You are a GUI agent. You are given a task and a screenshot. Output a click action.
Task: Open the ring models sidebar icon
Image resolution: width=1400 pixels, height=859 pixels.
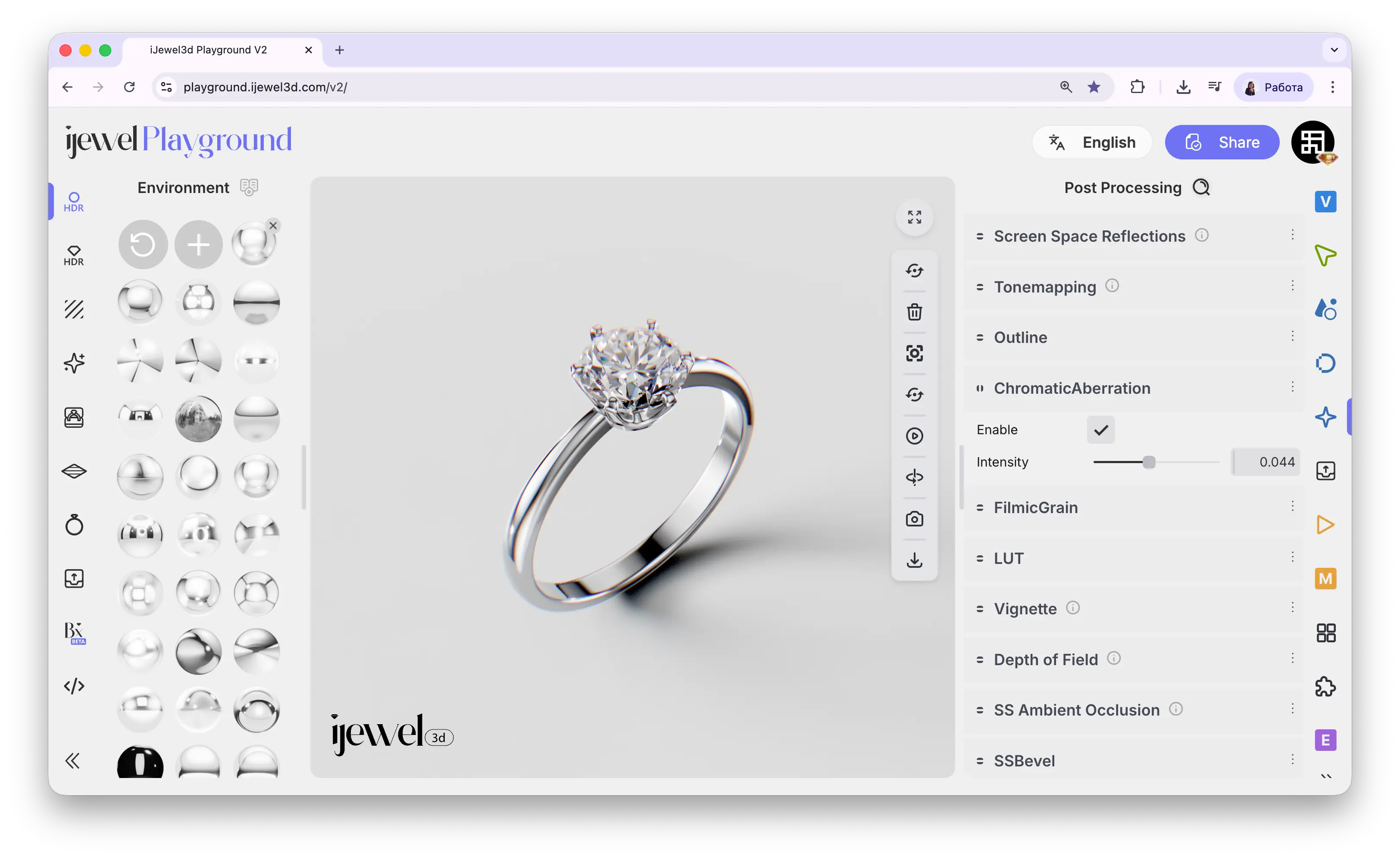coord(74,524)
